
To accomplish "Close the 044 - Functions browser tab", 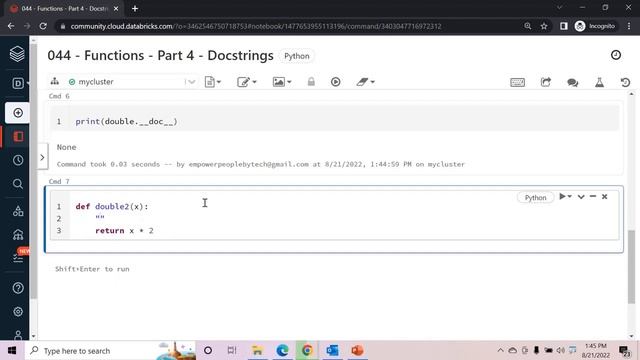I will 116,9.
